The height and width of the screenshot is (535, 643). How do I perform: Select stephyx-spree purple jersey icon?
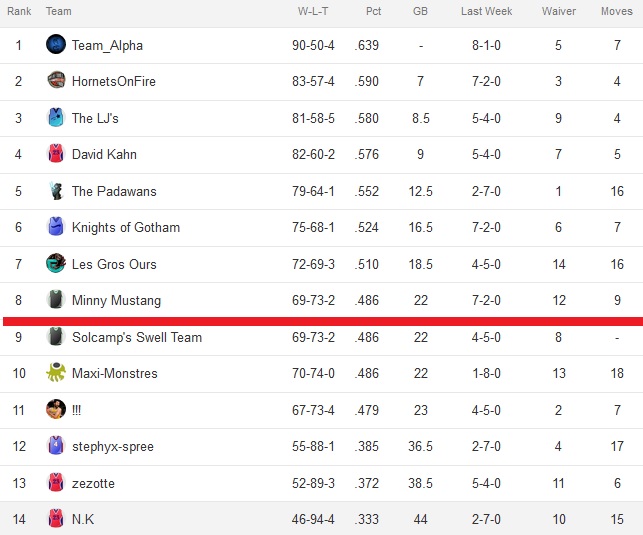tap(56, 446)
